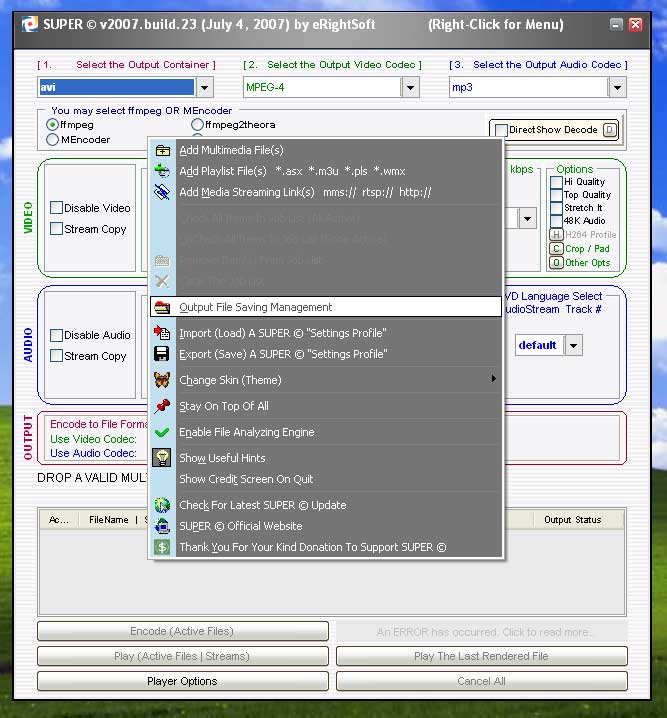Choose Export (Save) A SUPER Settings Profile
Viewport: 667px width, 718px height.
pos(326,354)
